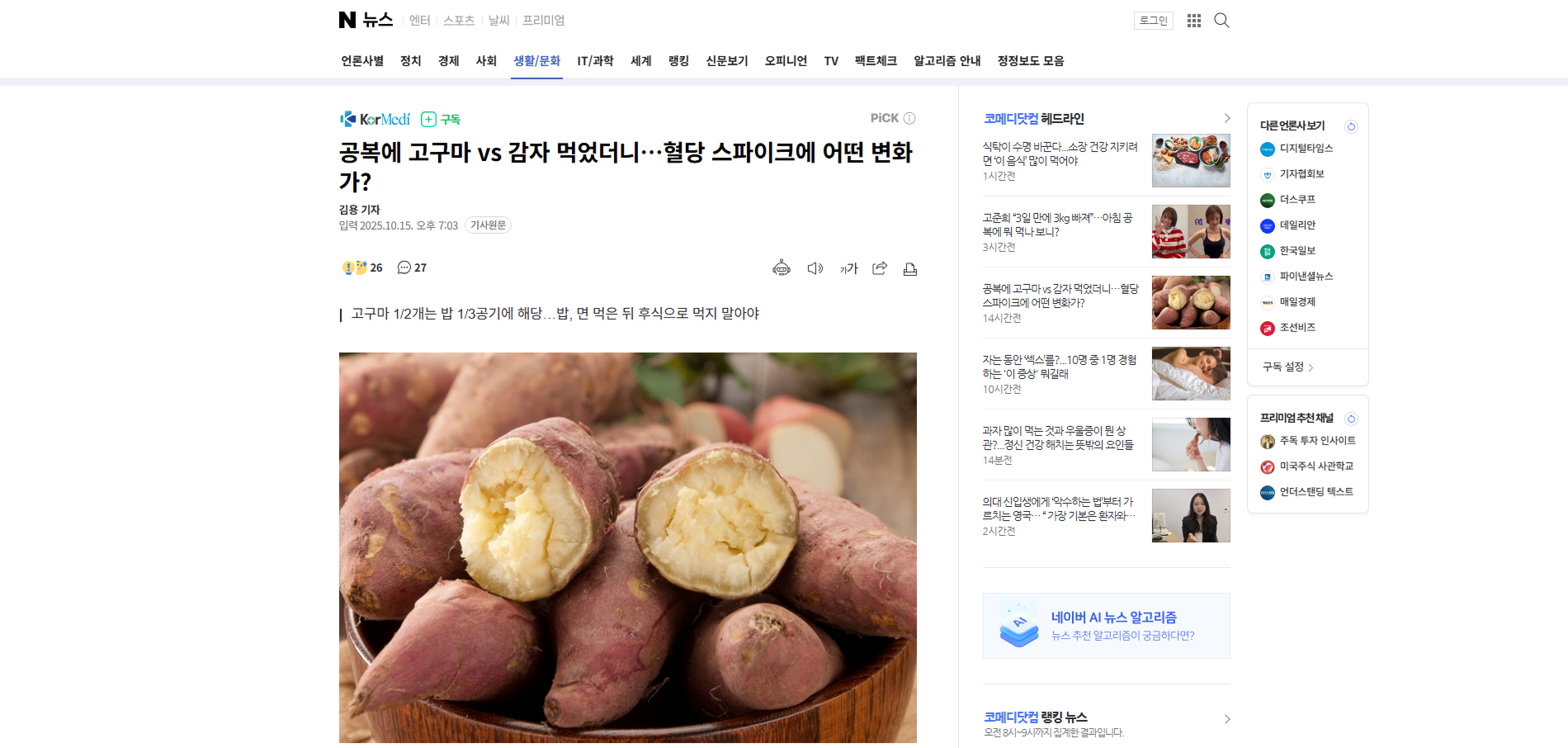Click the reaction emoji count 26
1568x748 pixels.
point(362,267)
